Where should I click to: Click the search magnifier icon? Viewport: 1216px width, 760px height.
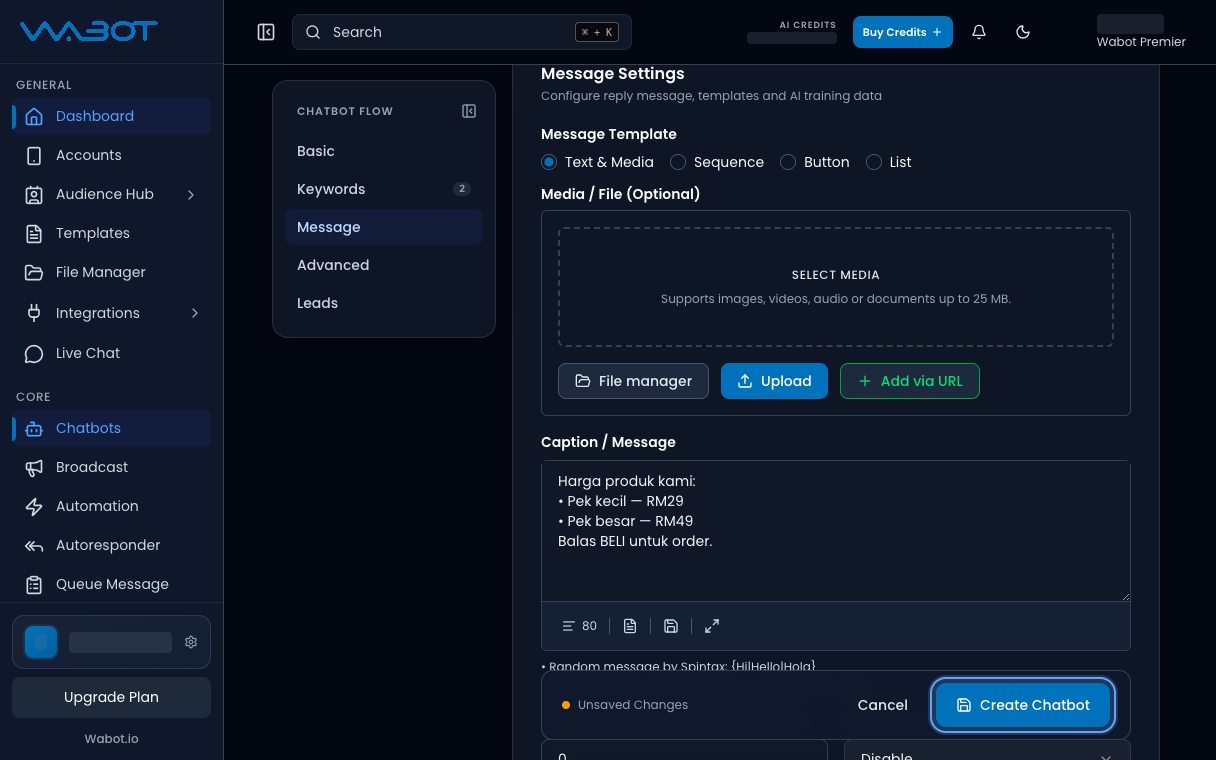click(313, 32)
